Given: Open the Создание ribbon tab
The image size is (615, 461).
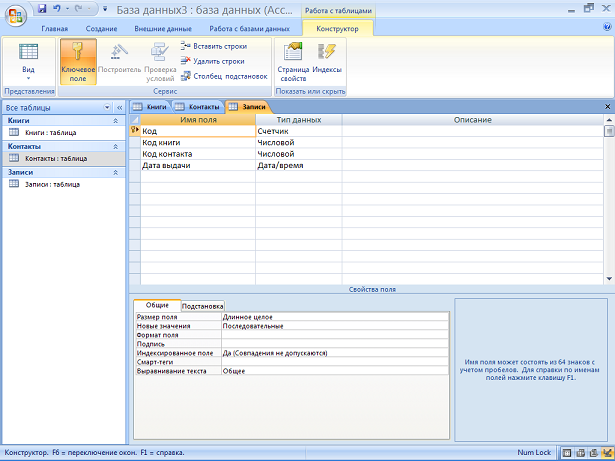Looking at the screenshot, I should [x=101, y=29].
